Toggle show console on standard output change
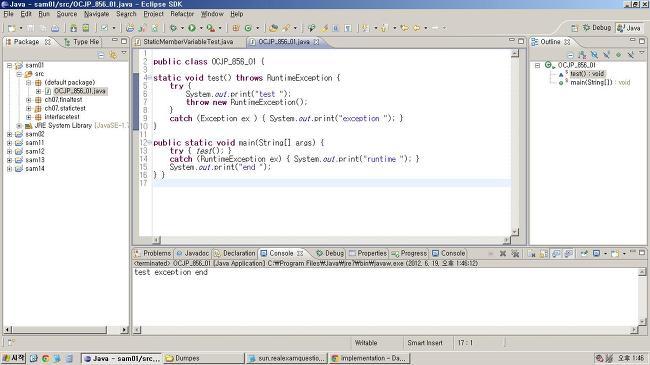 pos(556,253)
